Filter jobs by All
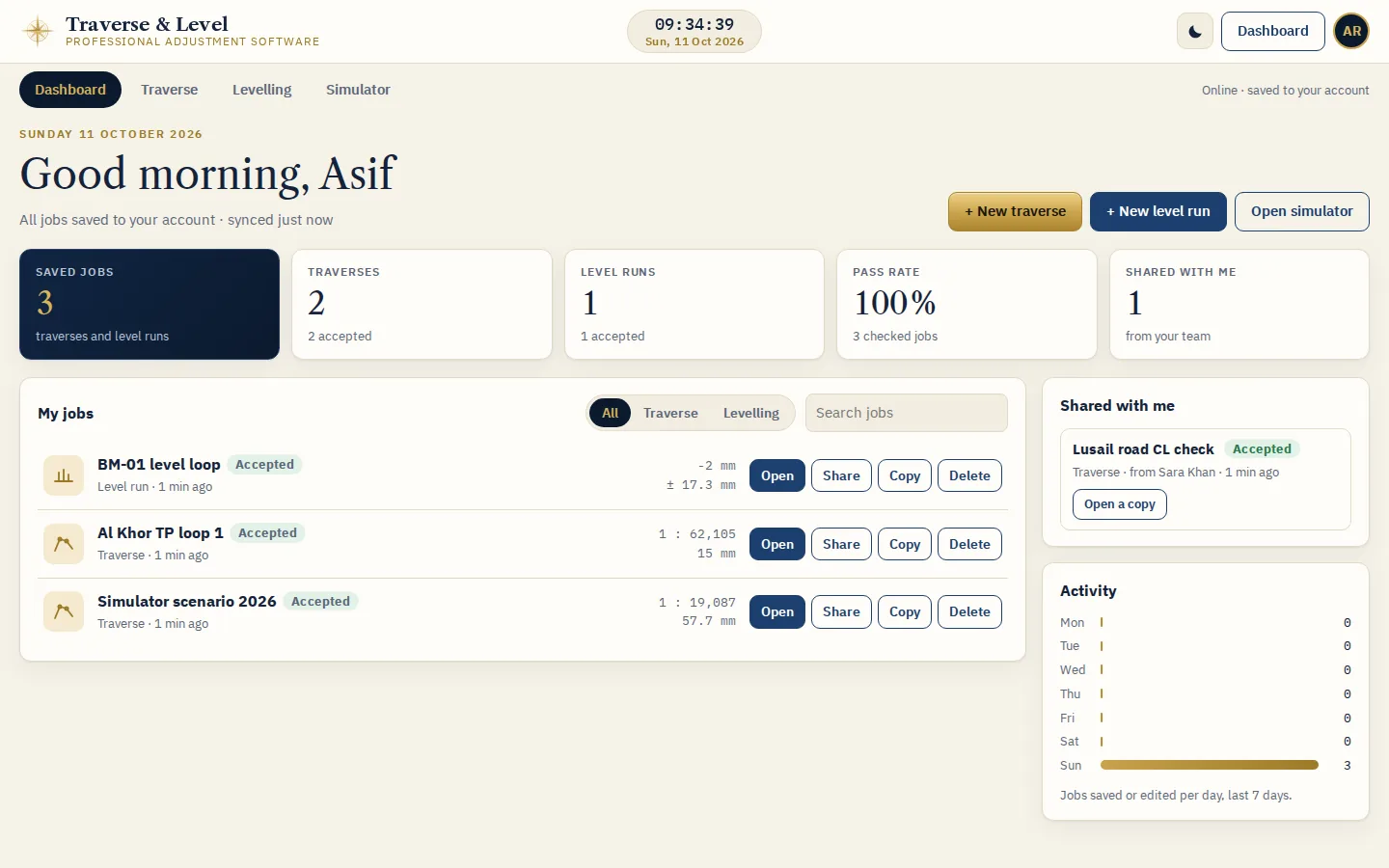Screen dimensions: 1389x868 tap(610, 413)
